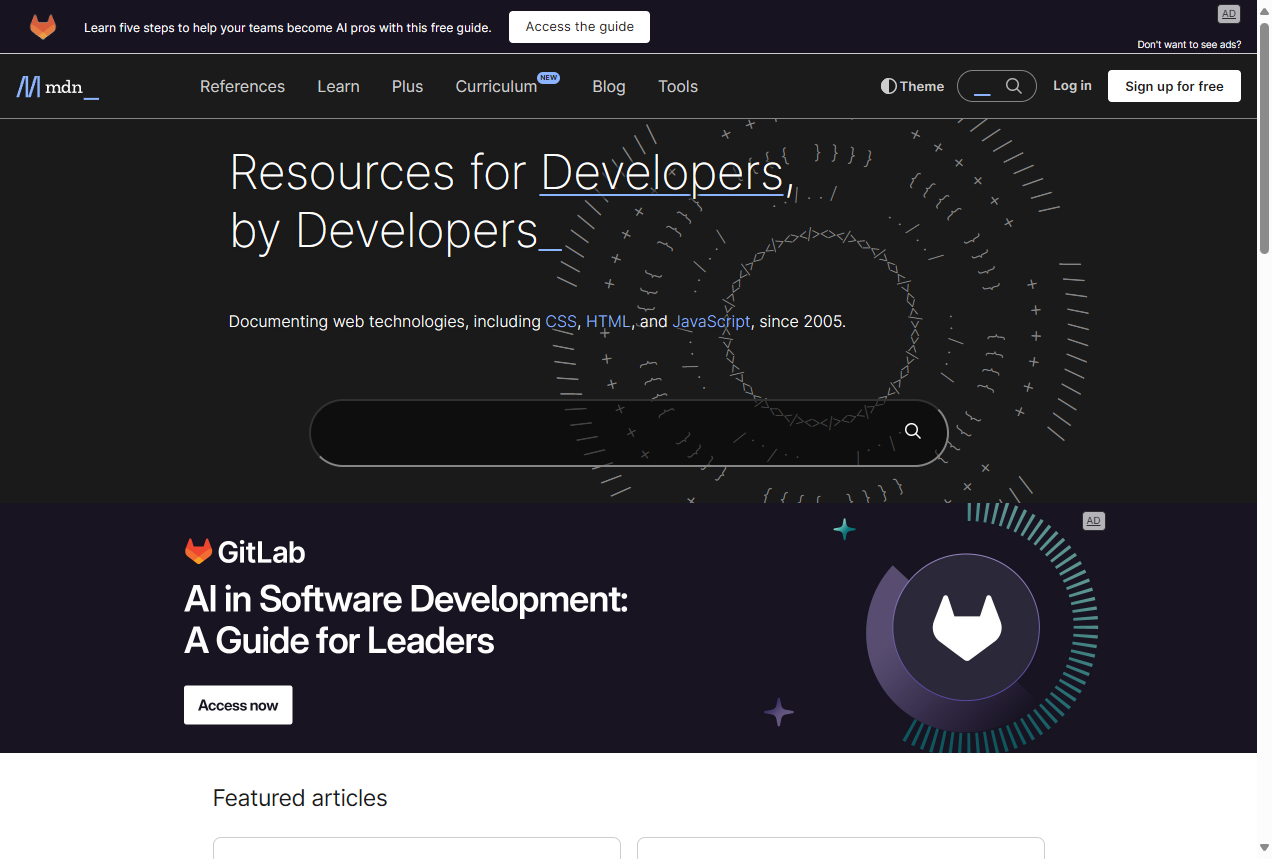
Task: Click the GitLab fox icon in top banner
Action: (x=42, y=27)
